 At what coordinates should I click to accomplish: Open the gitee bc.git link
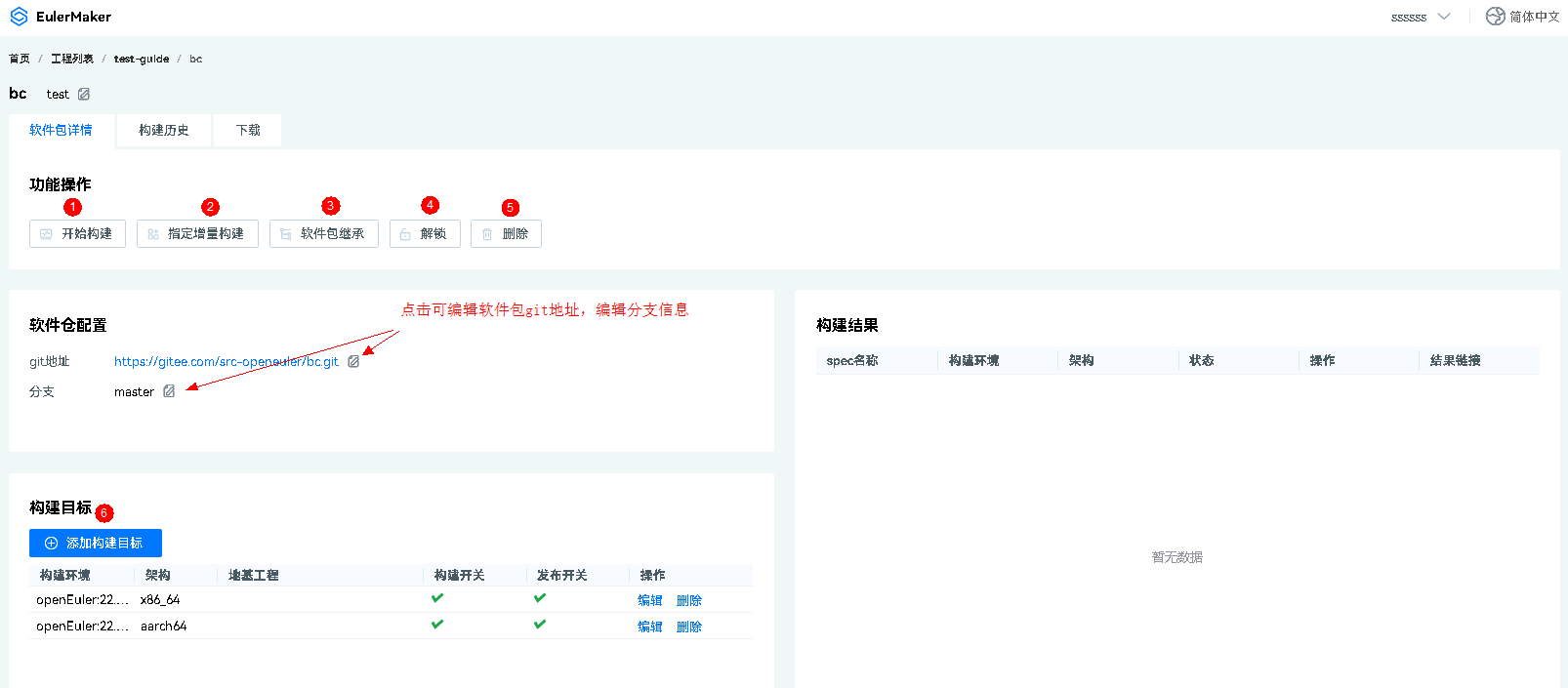point(227,362)
